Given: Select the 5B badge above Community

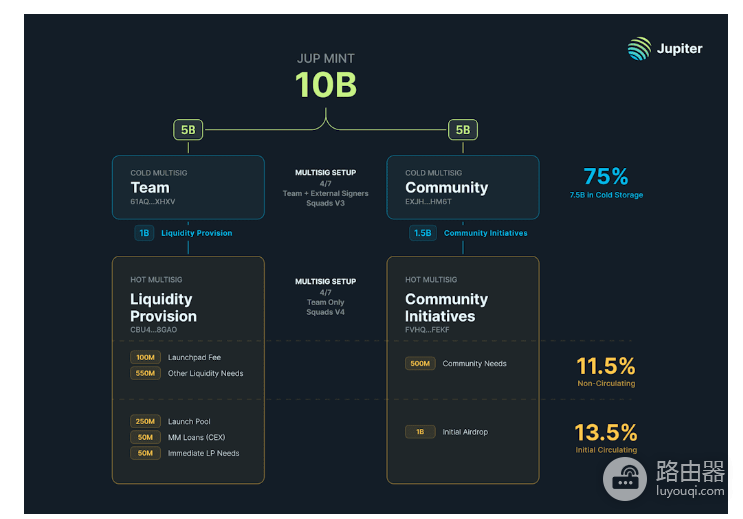Looking at the screenshot, I should coord(463,130).
